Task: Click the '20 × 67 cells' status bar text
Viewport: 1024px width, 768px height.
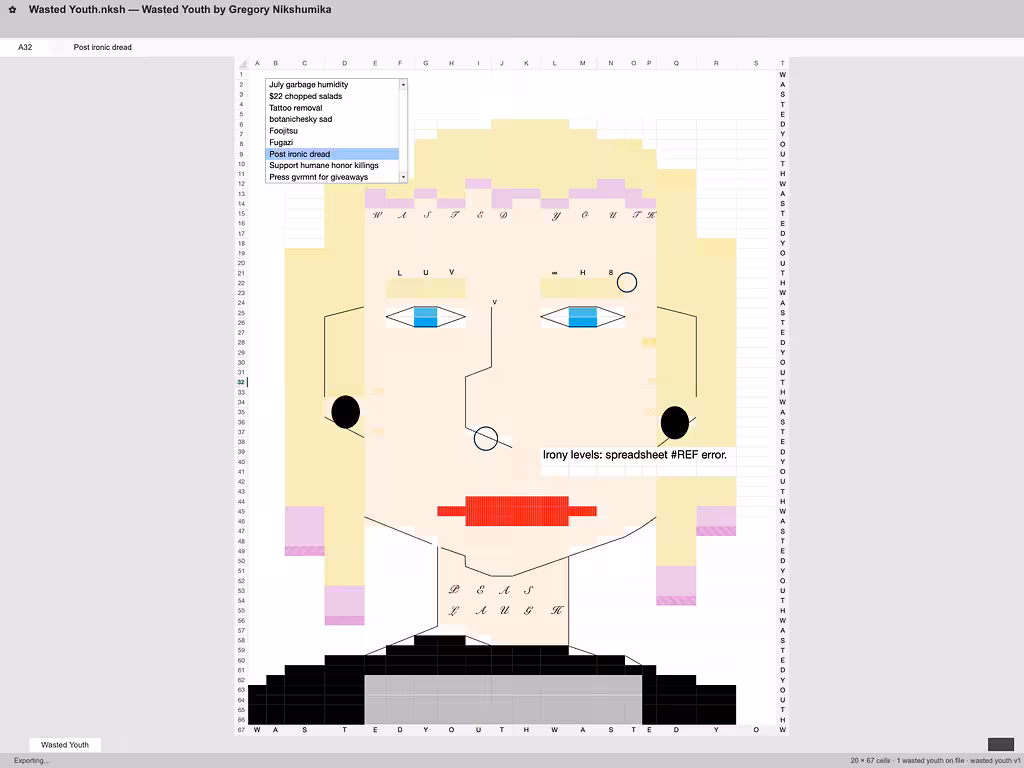Action: pyautogui.click(x=871, y=760)
